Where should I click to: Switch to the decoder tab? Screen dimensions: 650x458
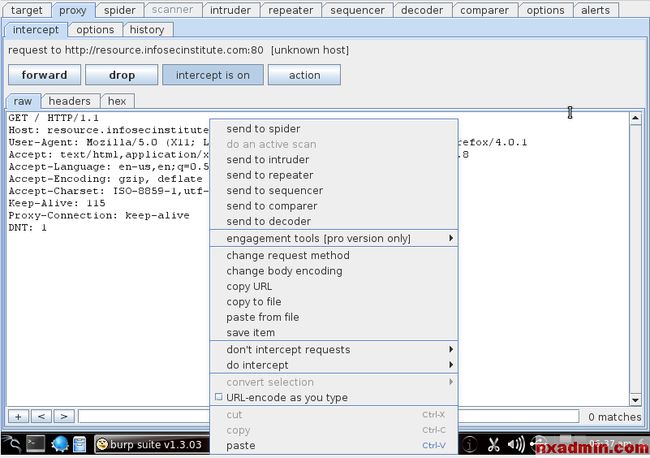422,10
